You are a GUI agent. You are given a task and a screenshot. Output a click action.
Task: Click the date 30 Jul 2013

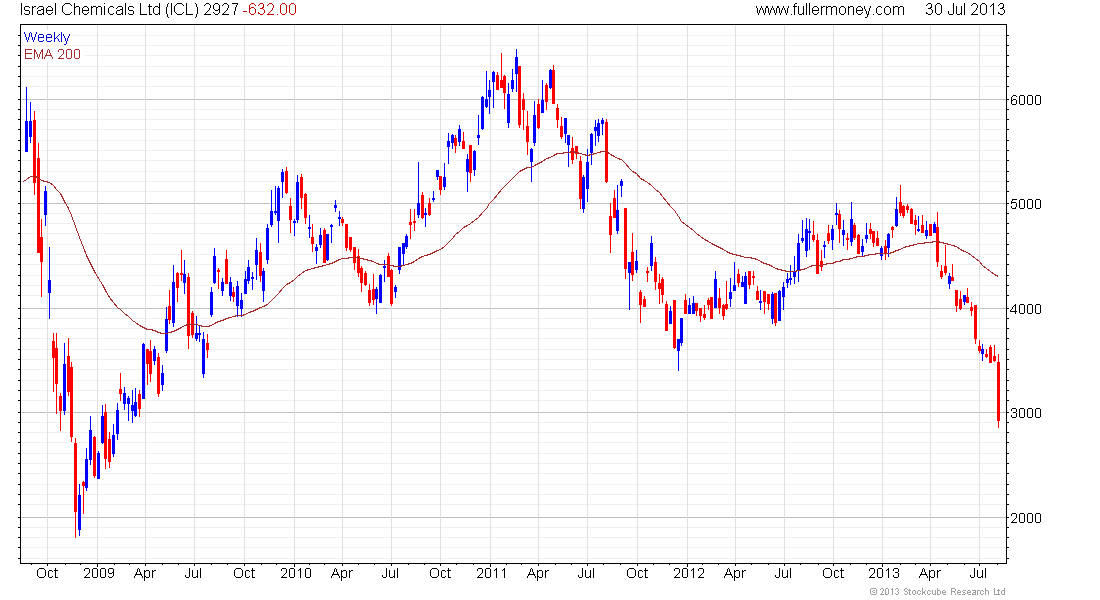pos(965,10)
